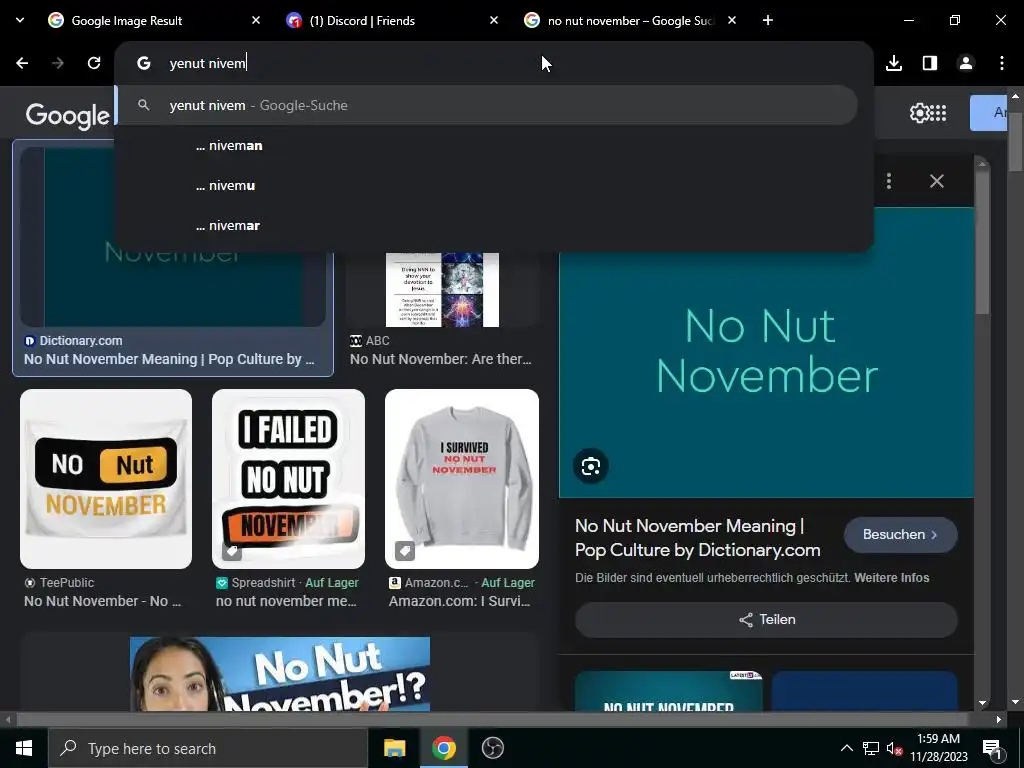Image resolution: width=1024 pixels, height=768 pixels.
Task: Open the image panel three-dot options
Action: 889,181
